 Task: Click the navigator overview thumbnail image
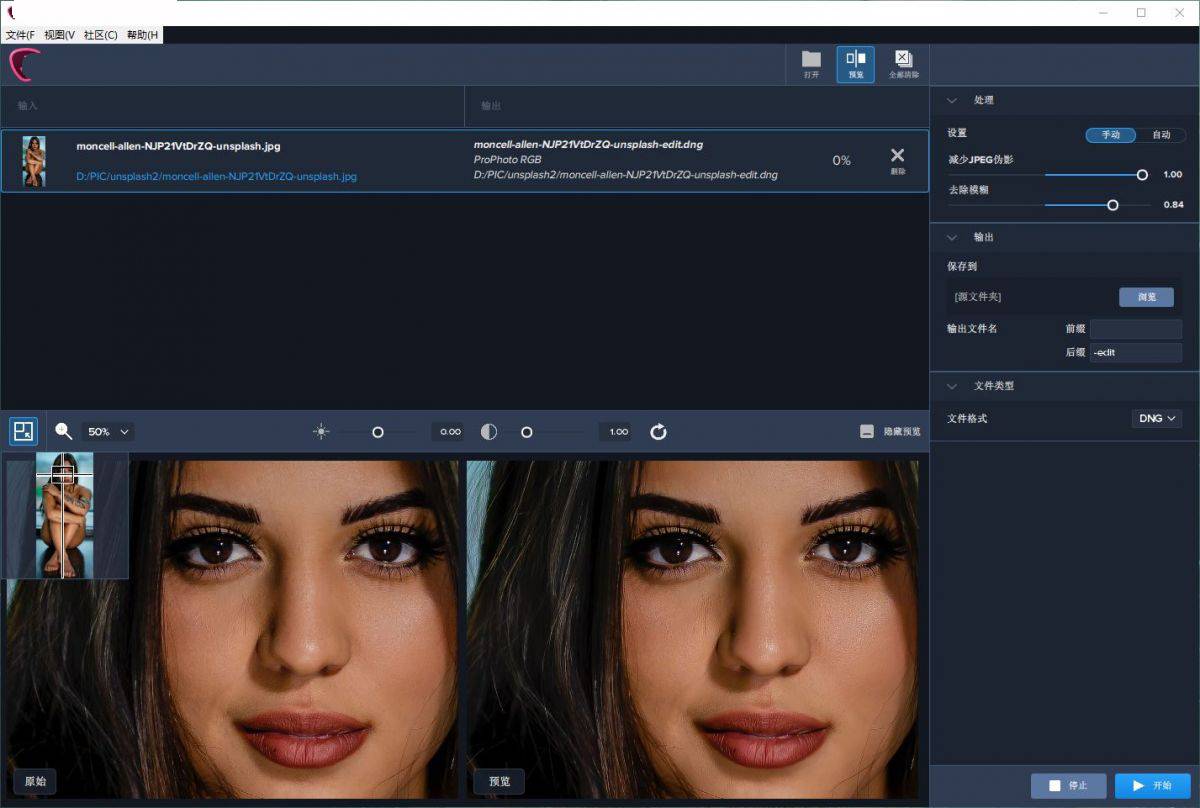(65, 515)
